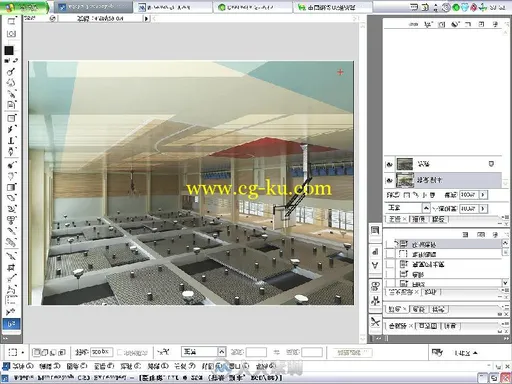Click the History panel new snapshot camera icon
This screenshot has height=384, width=512.
[481, 235]
